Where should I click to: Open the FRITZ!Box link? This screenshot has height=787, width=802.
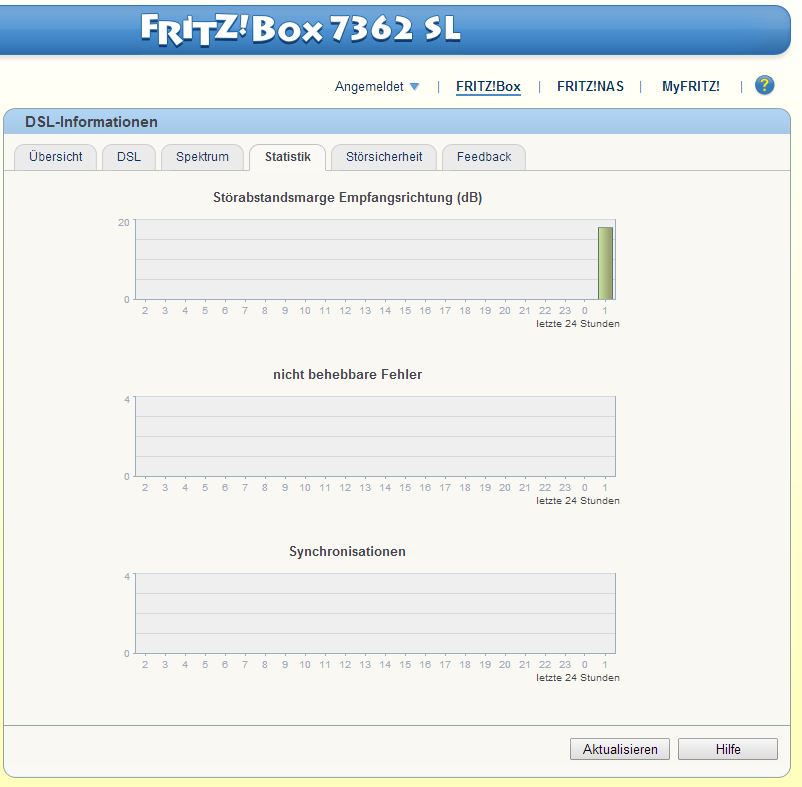click(x=488, y=86)
